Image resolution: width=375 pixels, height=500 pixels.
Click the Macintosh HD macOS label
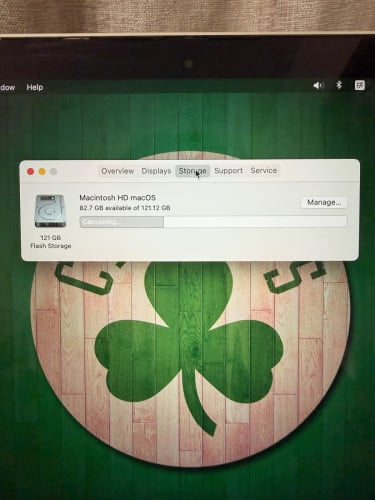point(117,198)
